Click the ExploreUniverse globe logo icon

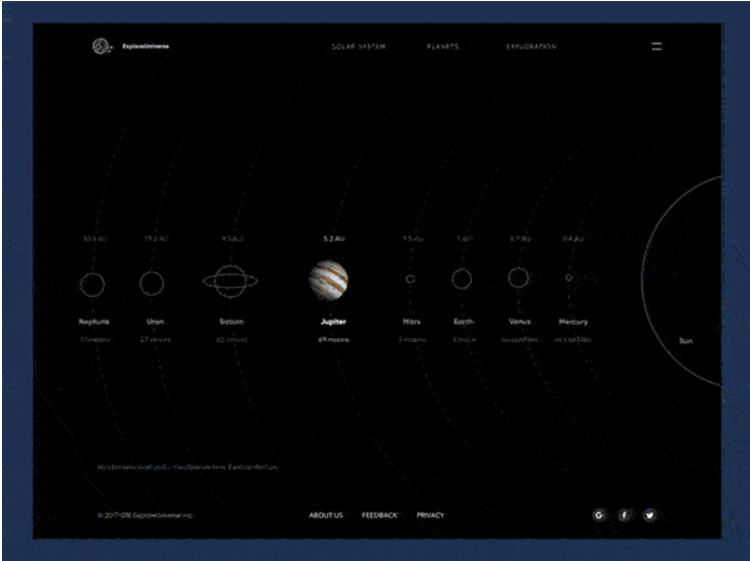coord(99,46)
